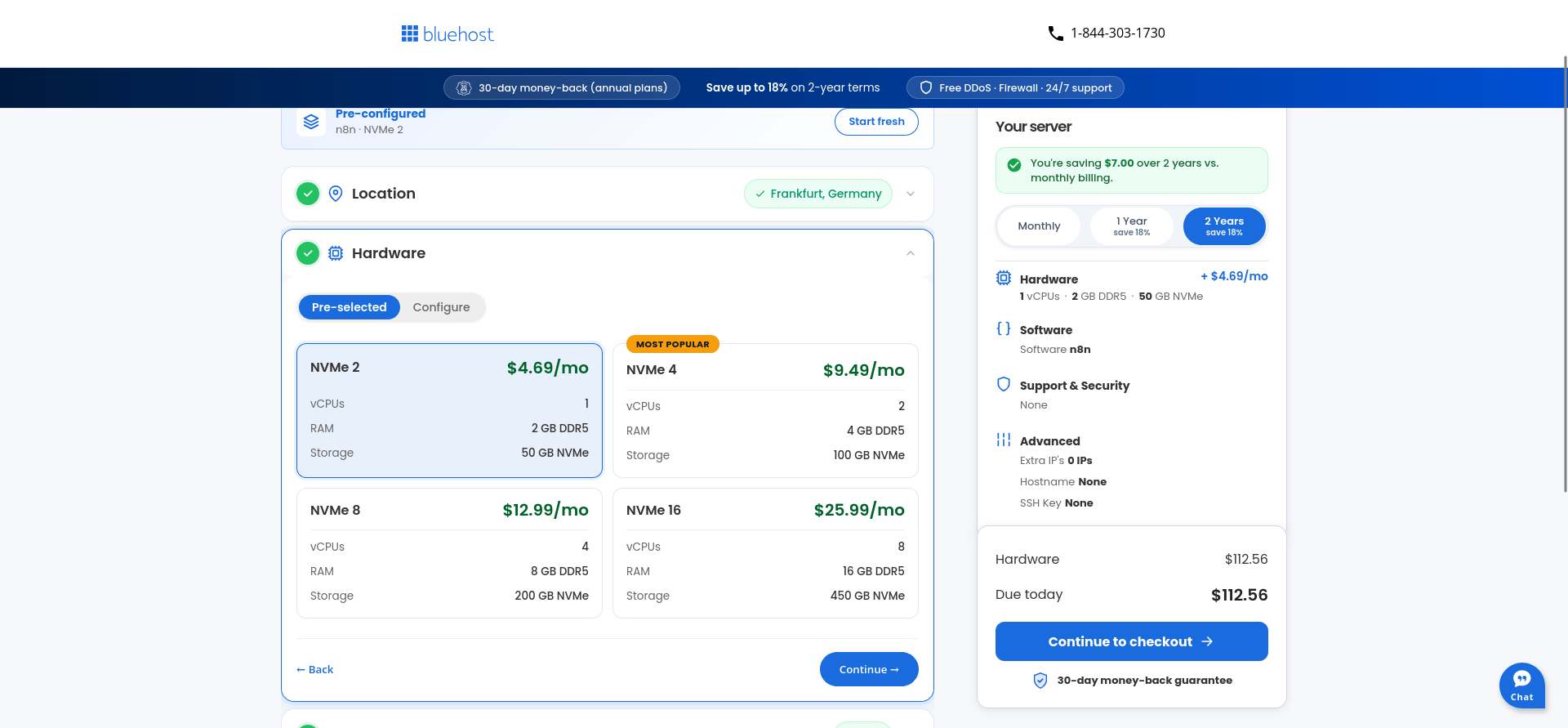1568x728 pixels.
Task: Click the Hostname None line
Action: click(1063, 482)
